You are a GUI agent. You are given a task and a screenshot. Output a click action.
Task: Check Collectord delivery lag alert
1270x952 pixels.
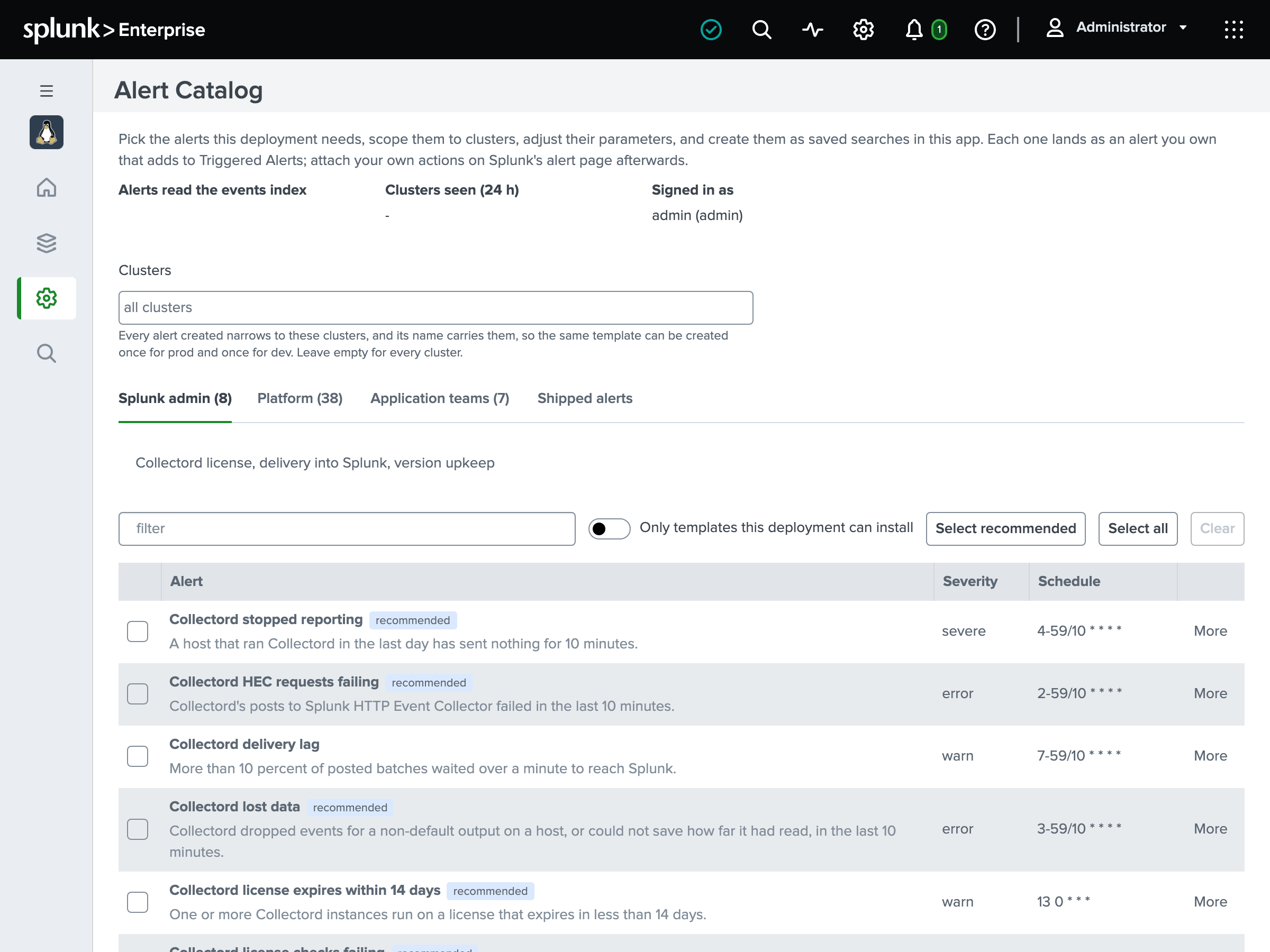click(x=137, y=756)
